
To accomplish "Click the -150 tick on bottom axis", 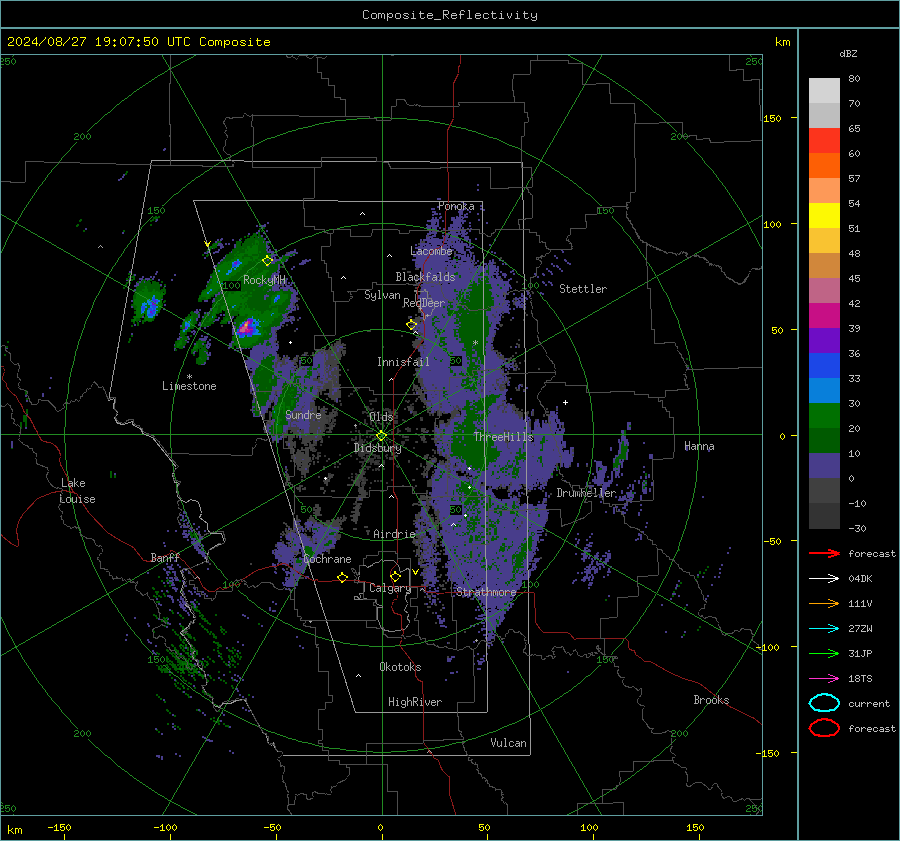I will pyautogui.click(x=59, y=828).
